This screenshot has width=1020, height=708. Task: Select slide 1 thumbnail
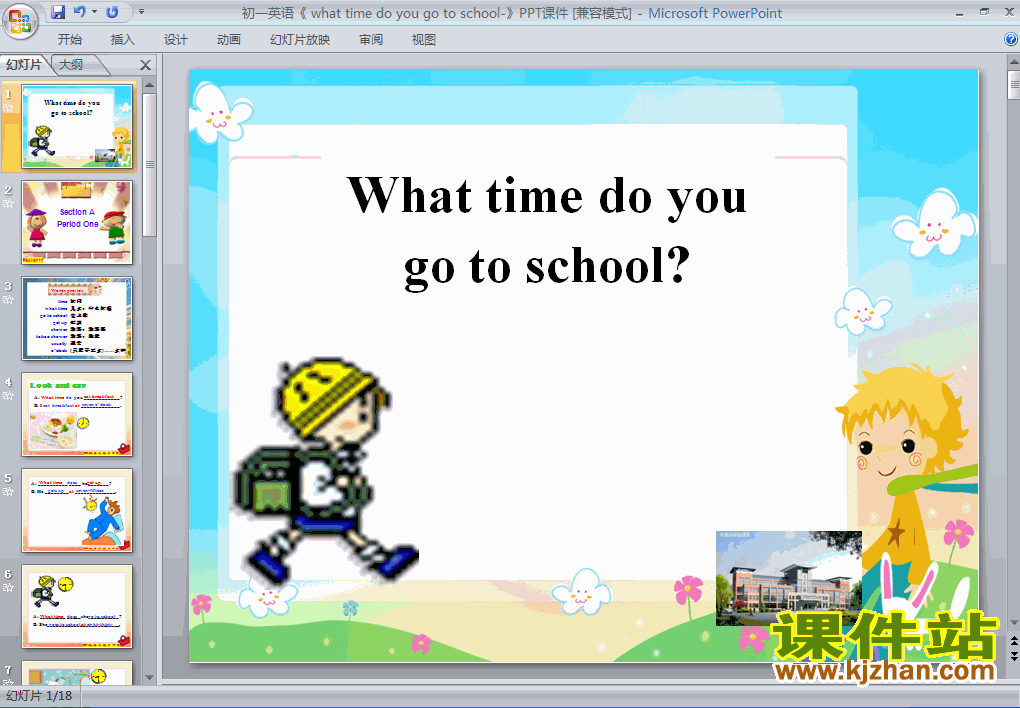pos(77,126)
